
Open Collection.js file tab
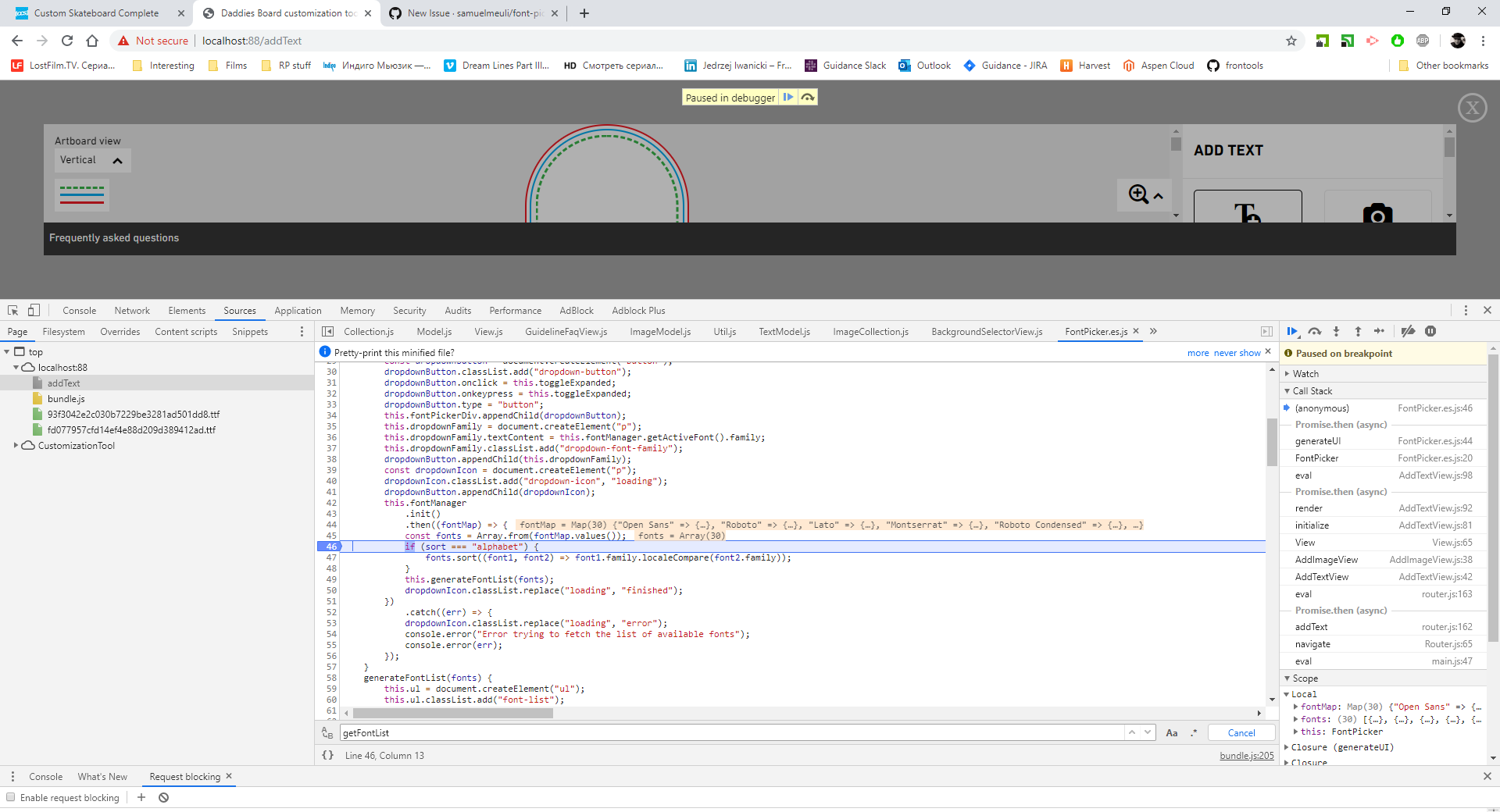click(369, 332)
